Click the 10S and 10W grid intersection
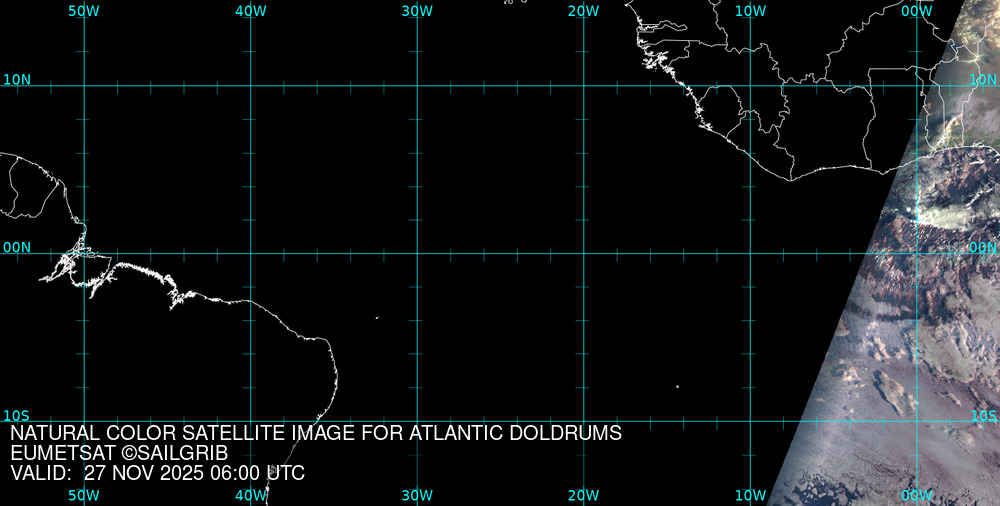The image size is (1000, 506). click(750, 420)
